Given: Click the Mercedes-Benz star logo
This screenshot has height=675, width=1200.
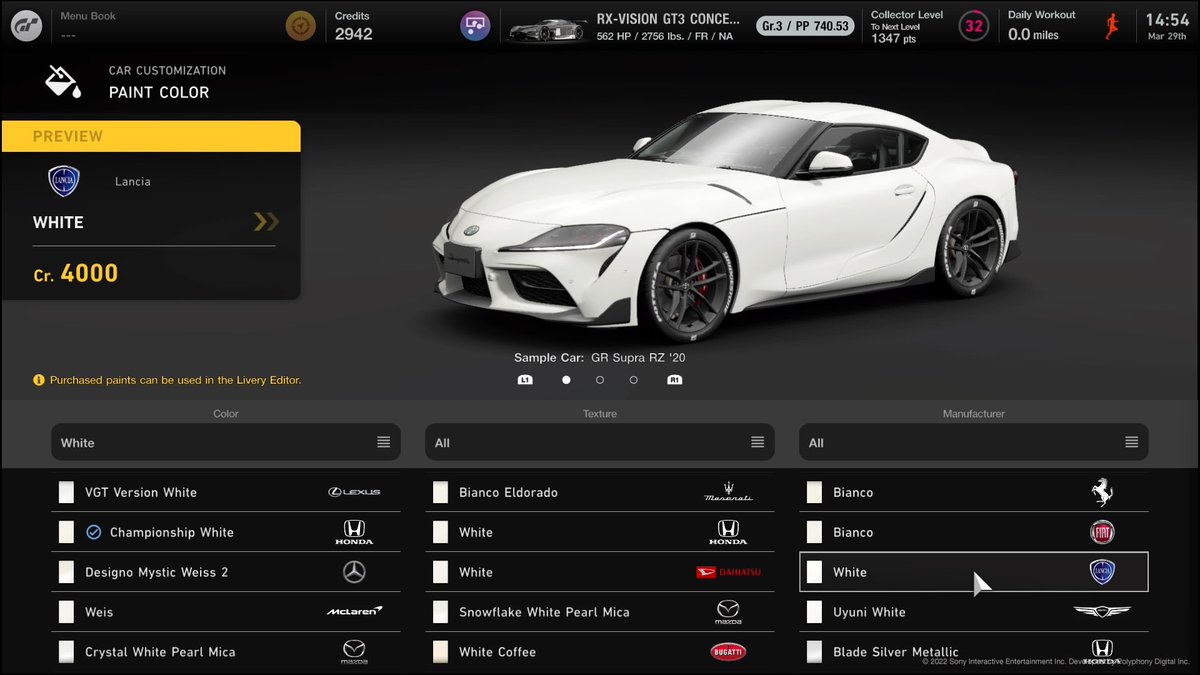Looking at the screenshot, I should [354, 572].
